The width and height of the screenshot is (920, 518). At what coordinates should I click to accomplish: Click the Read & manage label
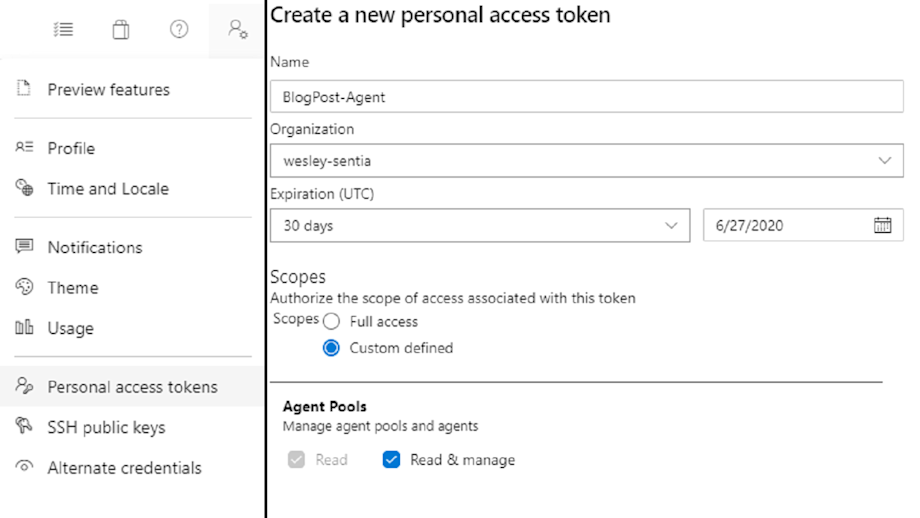[x=462, y=460]
